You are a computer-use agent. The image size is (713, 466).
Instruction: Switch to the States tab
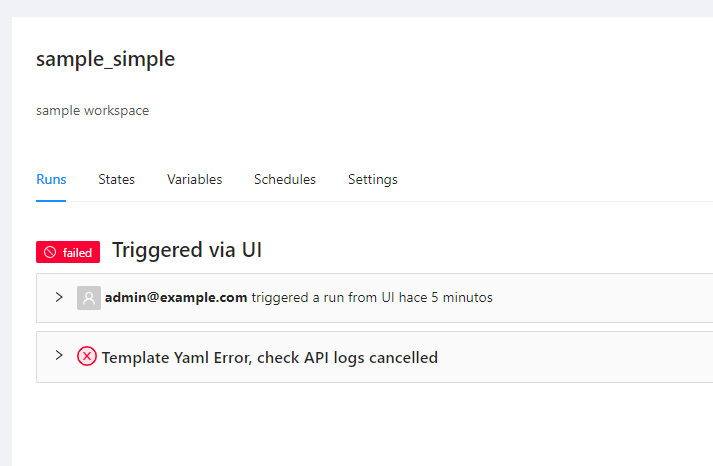coord(116,180)
